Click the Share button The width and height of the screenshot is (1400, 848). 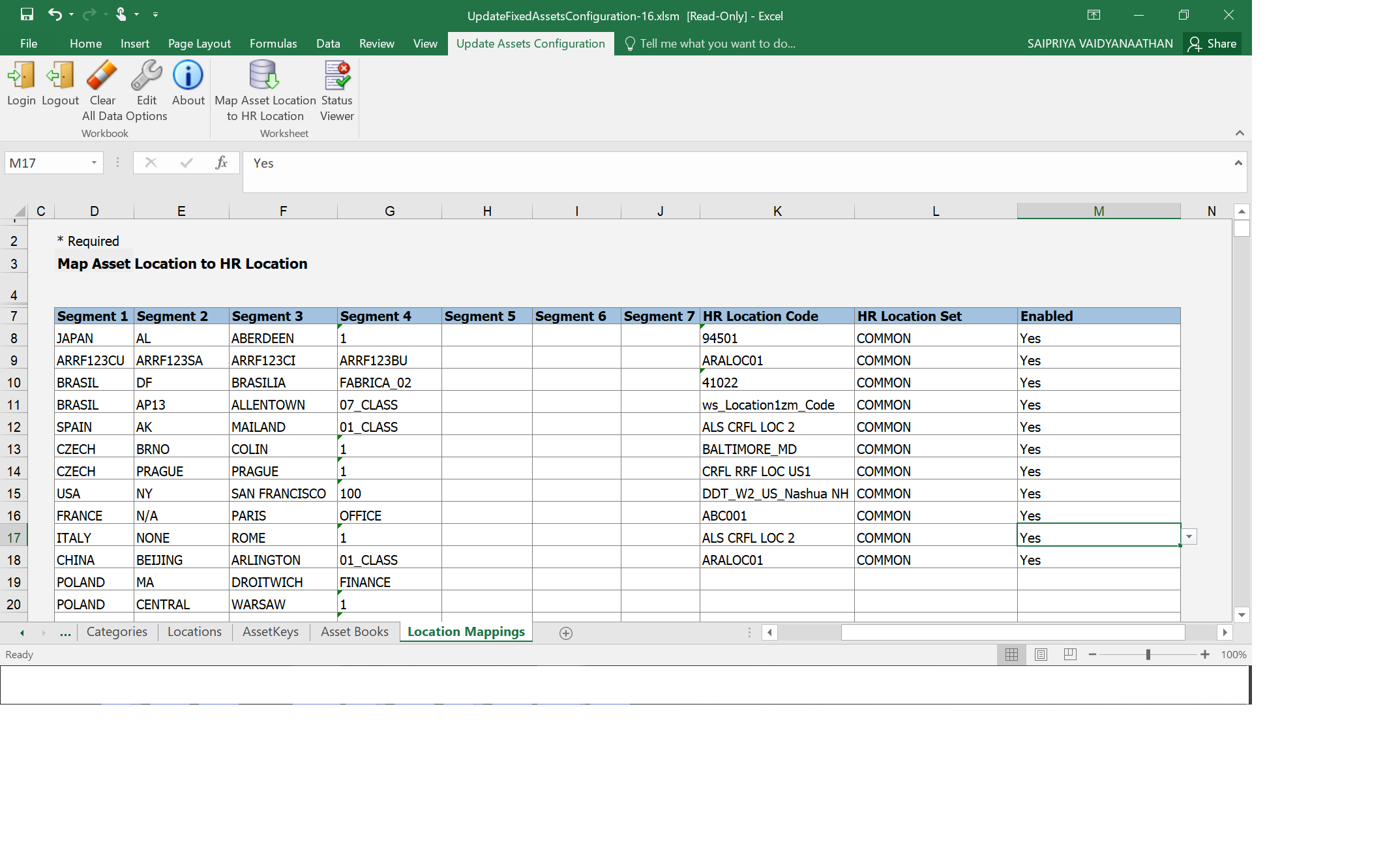click(1212, 44)
